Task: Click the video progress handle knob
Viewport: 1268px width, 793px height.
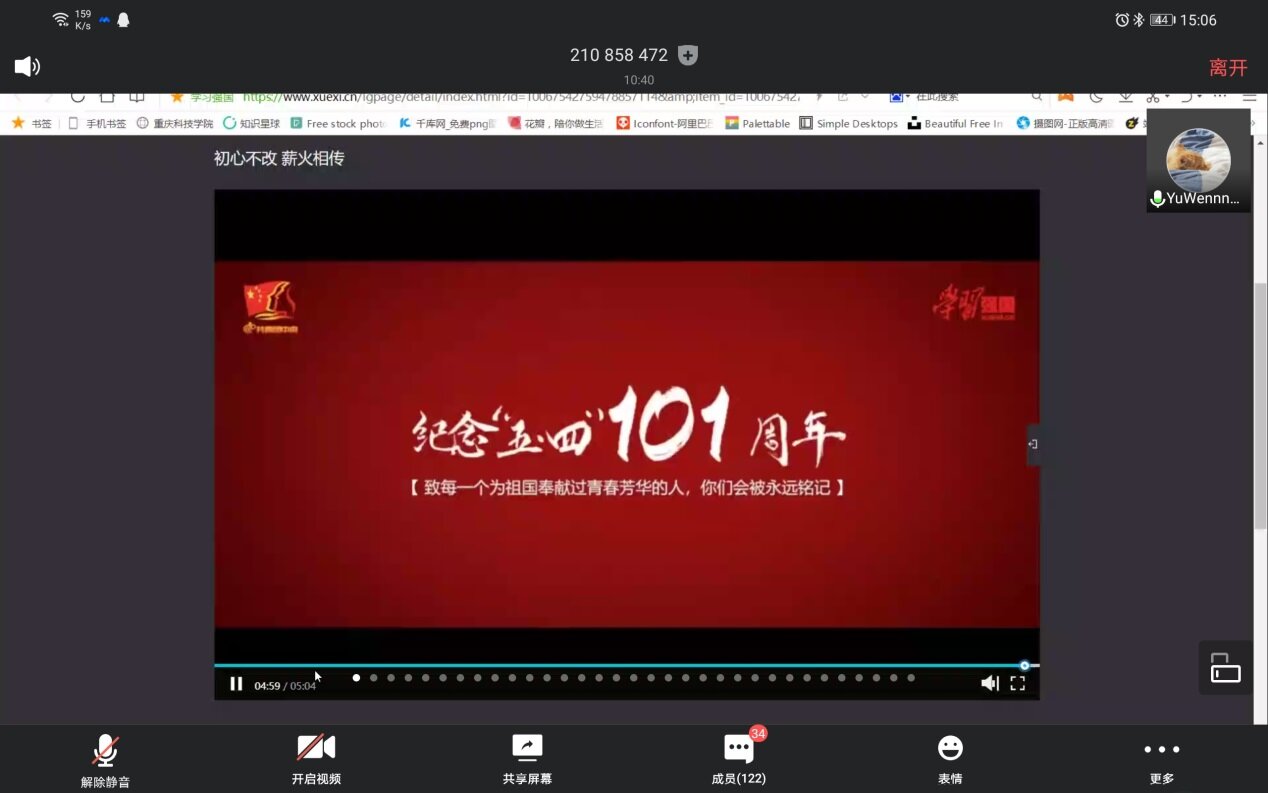Action: click(1024, 665)
